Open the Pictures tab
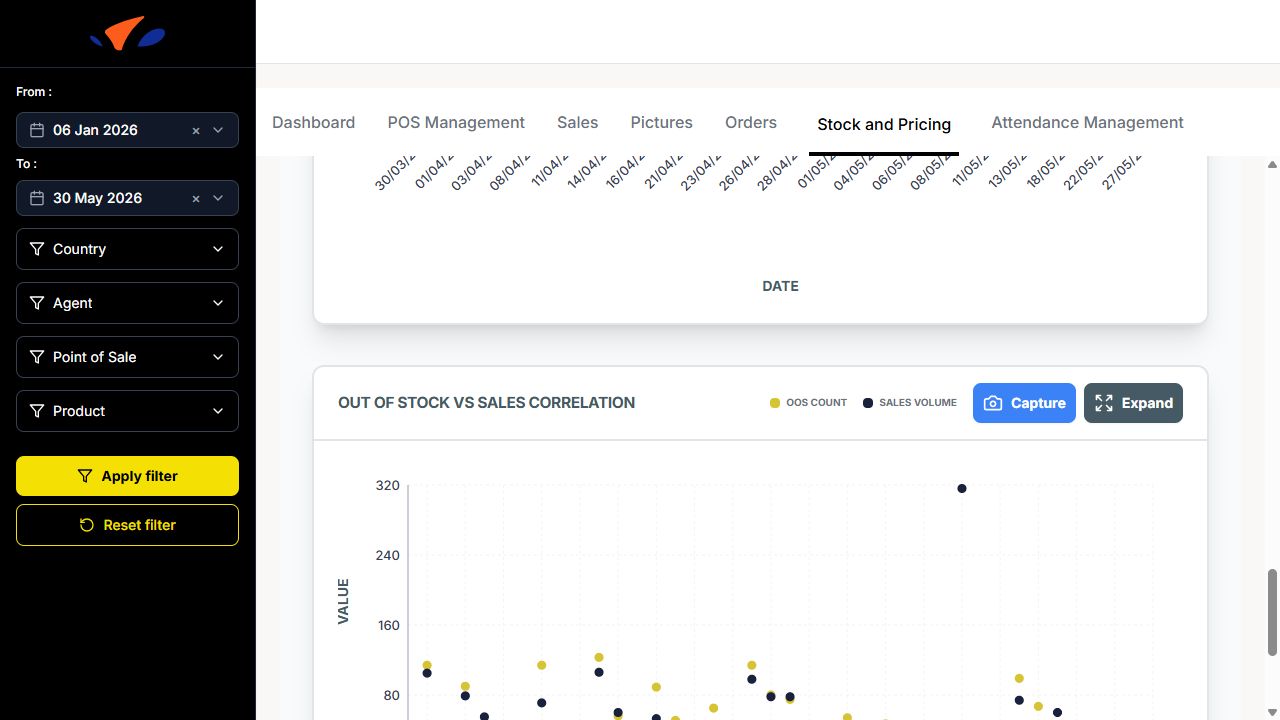Screen dimensions: 1280x720 (x=661, y=122)
